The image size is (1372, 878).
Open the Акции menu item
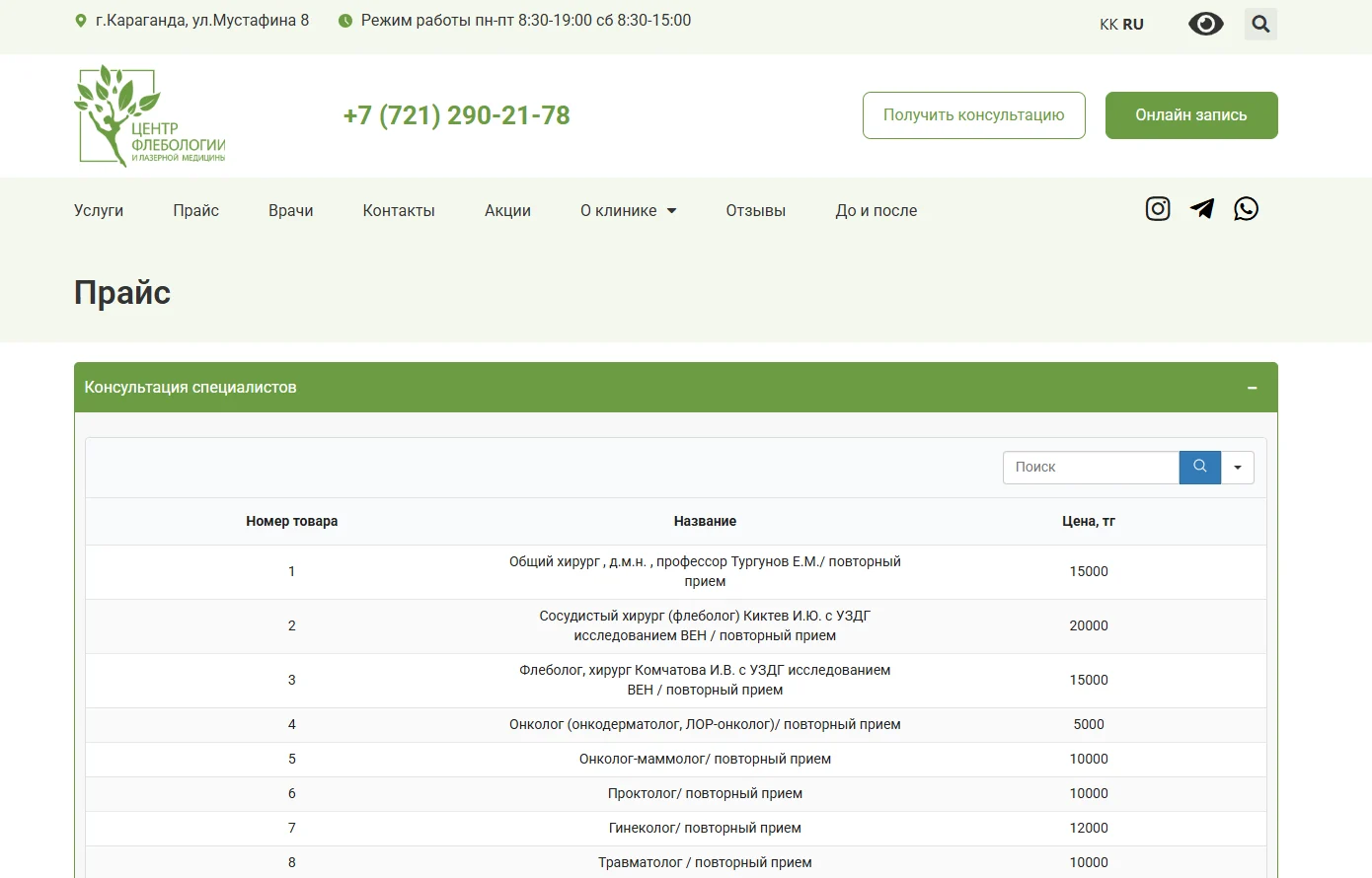point(507,211)
